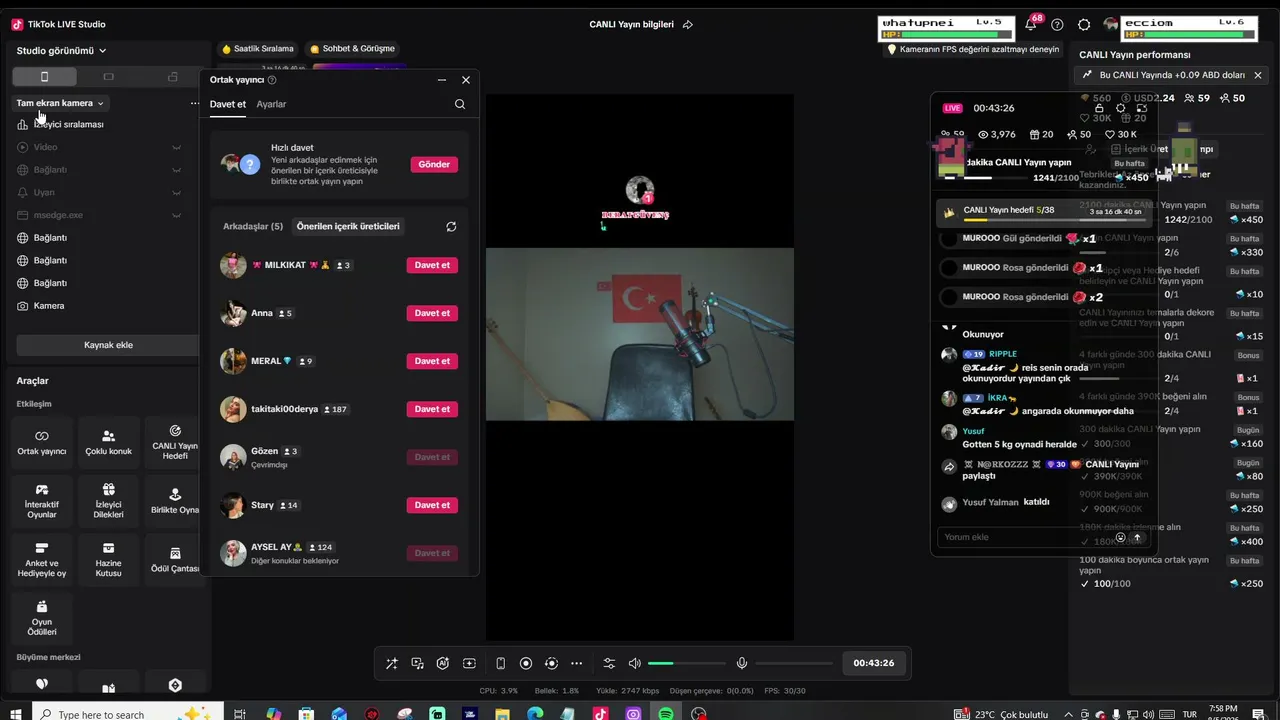Click Gönder for quick invite
Viewport: 1280px width, 720px height.
click(x=434, y=164)
